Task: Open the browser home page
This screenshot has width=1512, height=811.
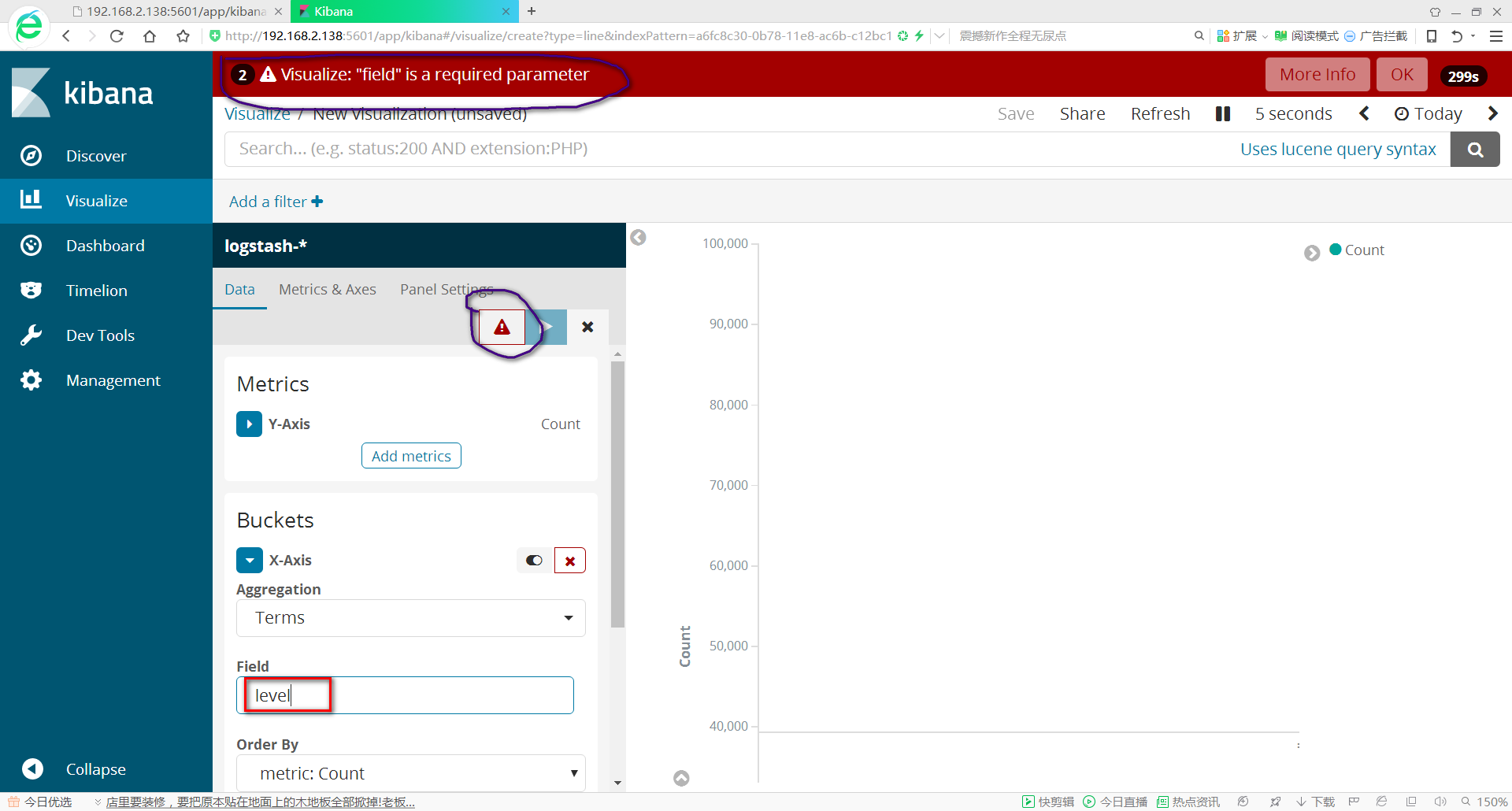Action: 150,36
